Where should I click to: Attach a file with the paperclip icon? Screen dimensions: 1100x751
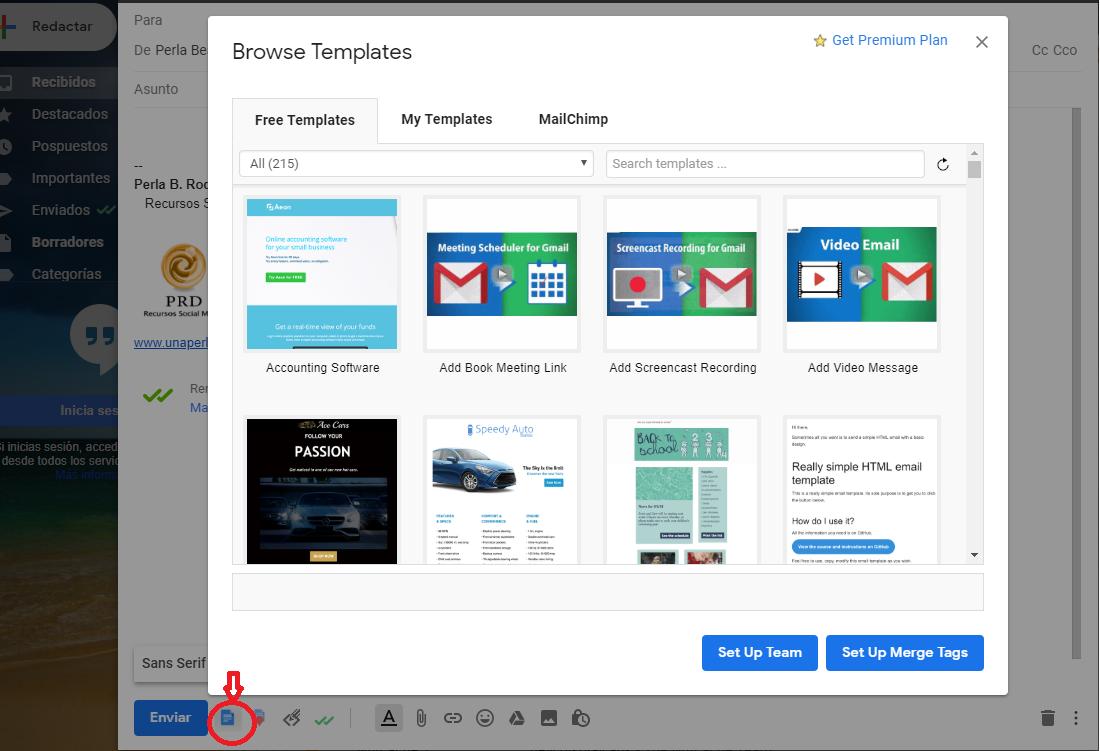420,717
